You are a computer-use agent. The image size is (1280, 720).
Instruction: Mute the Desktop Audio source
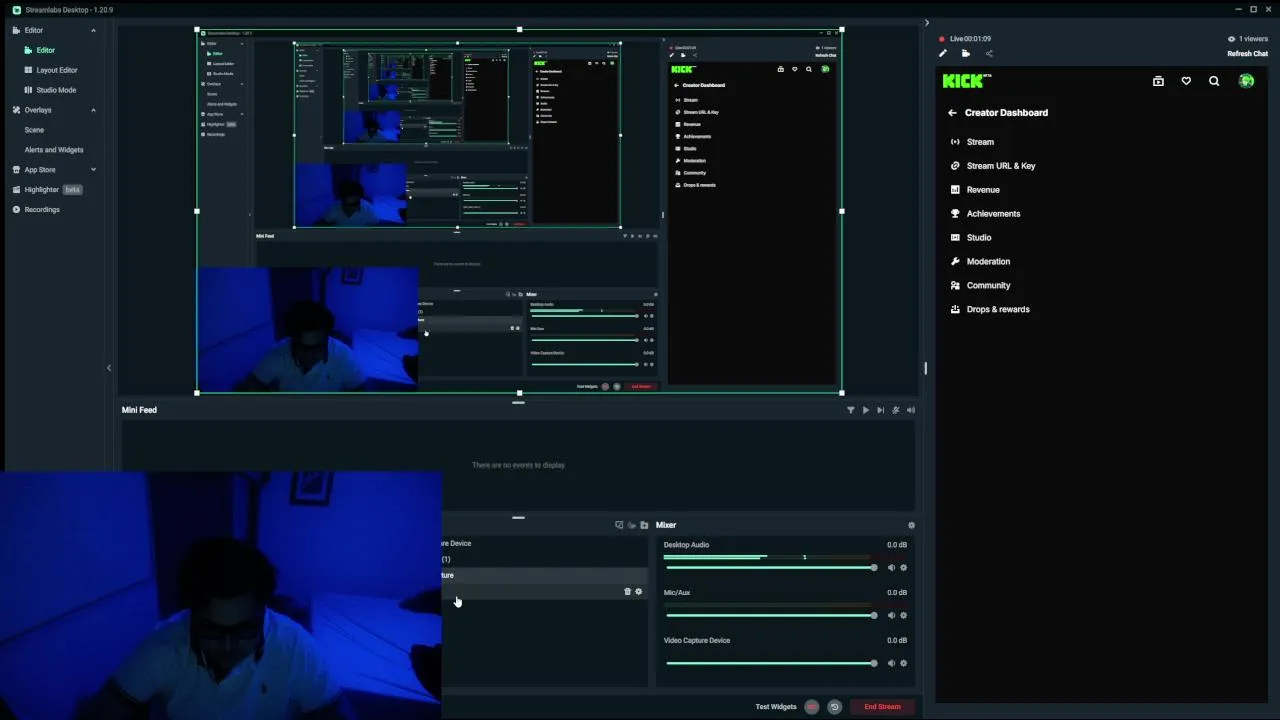click(x=891, y=568)
